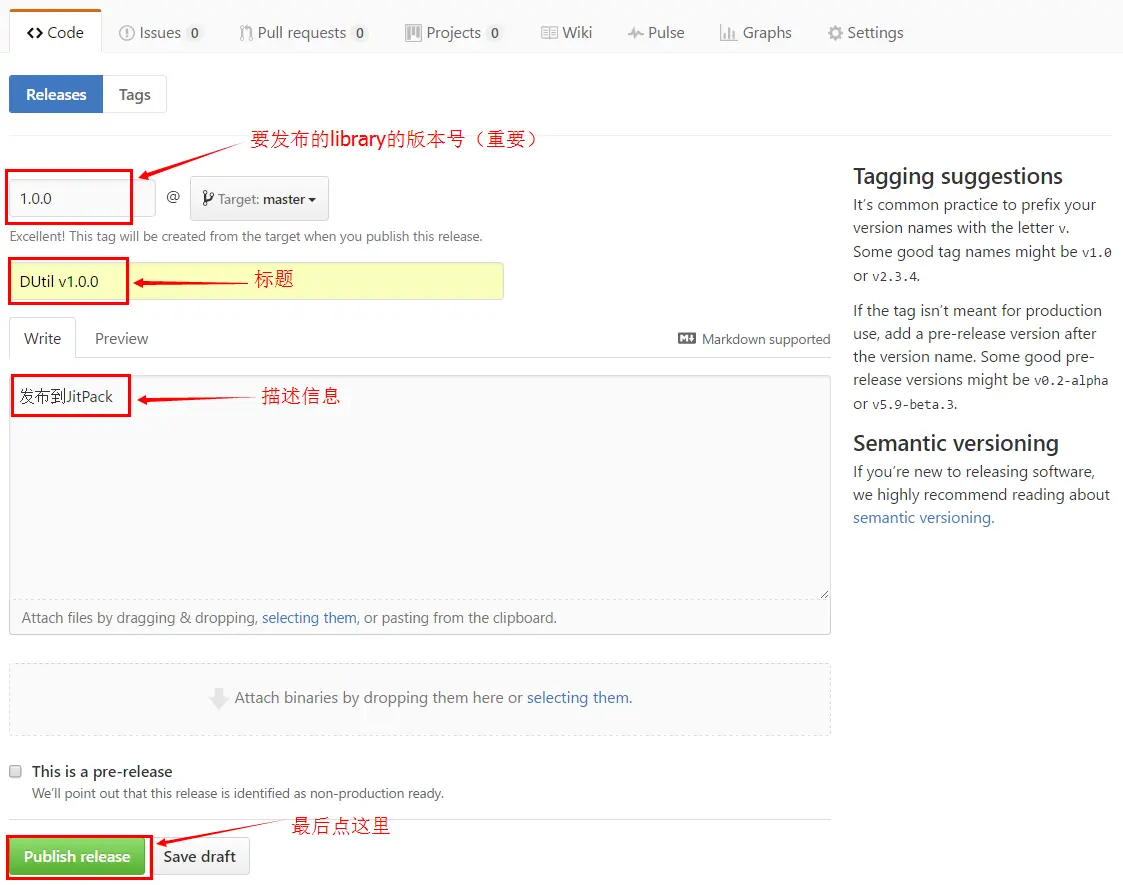Select the Releases button

(x=56, y=95)
